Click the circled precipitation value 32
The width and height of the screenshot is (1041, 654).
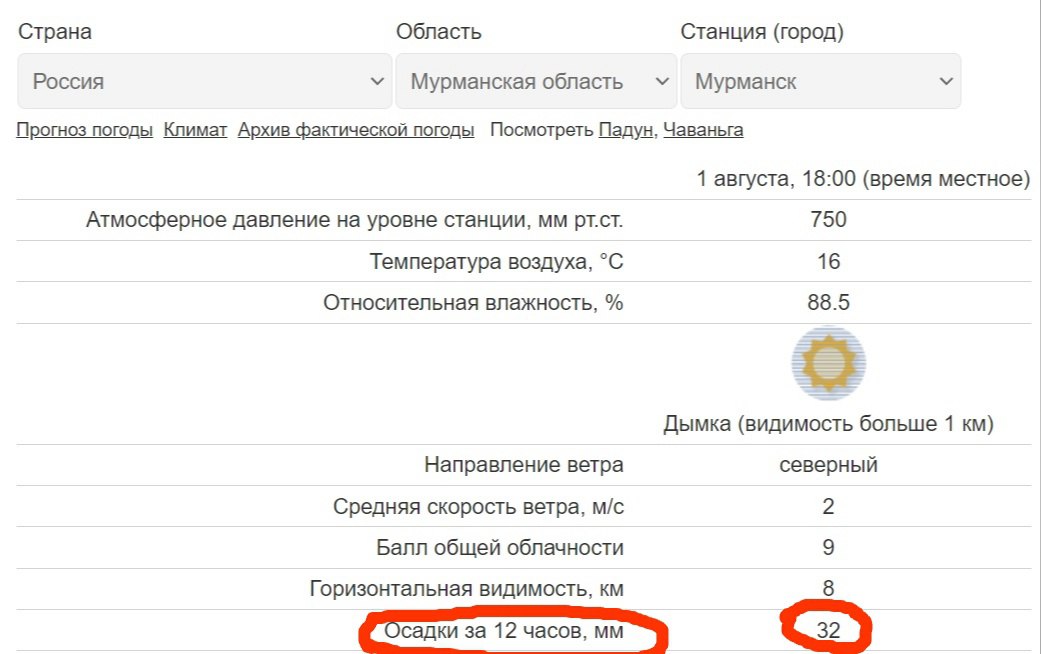pyautogui.click(x=828, y=631)
